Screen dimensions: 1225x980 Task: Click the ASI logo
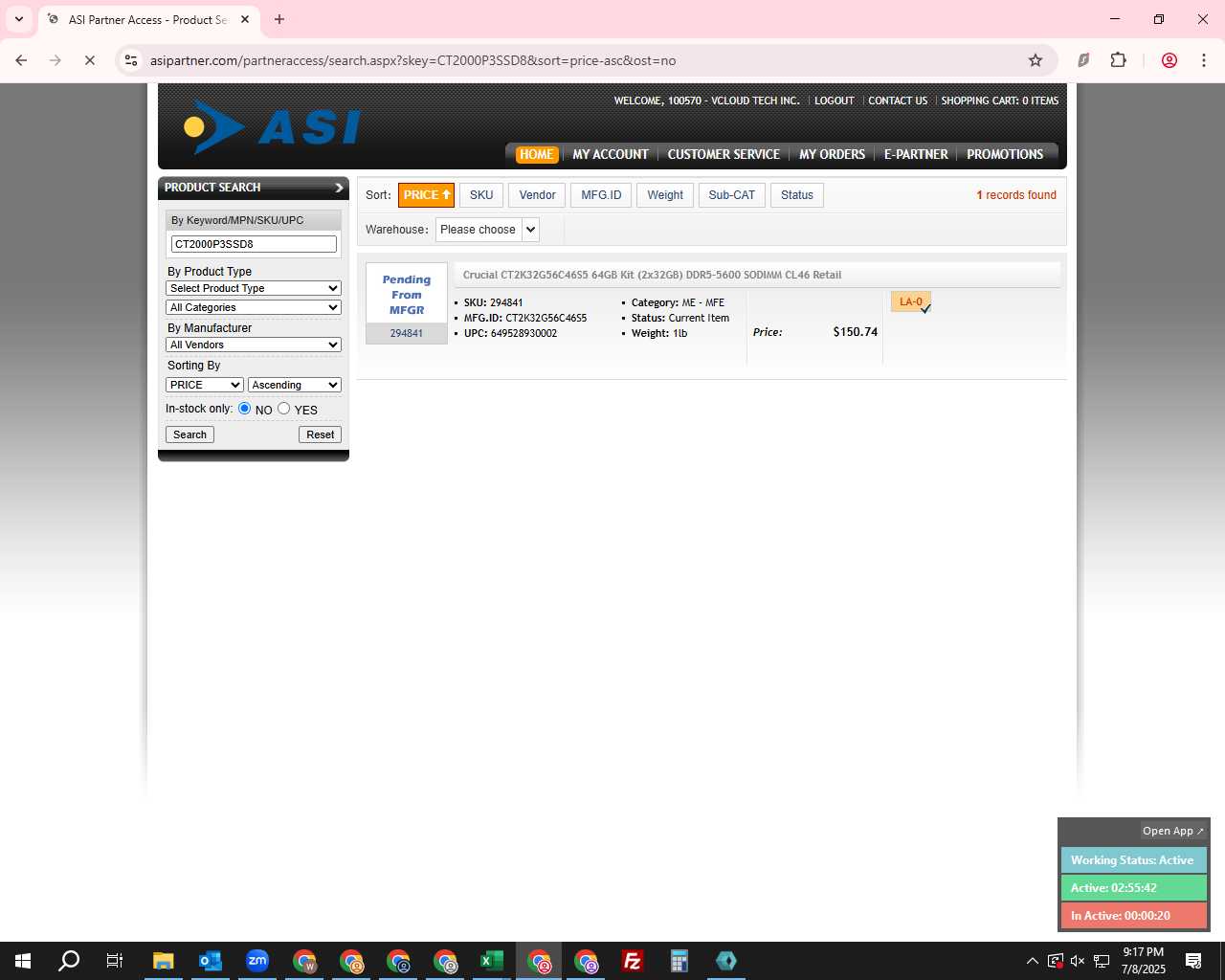pyautogui.click(x=272, y=126)
